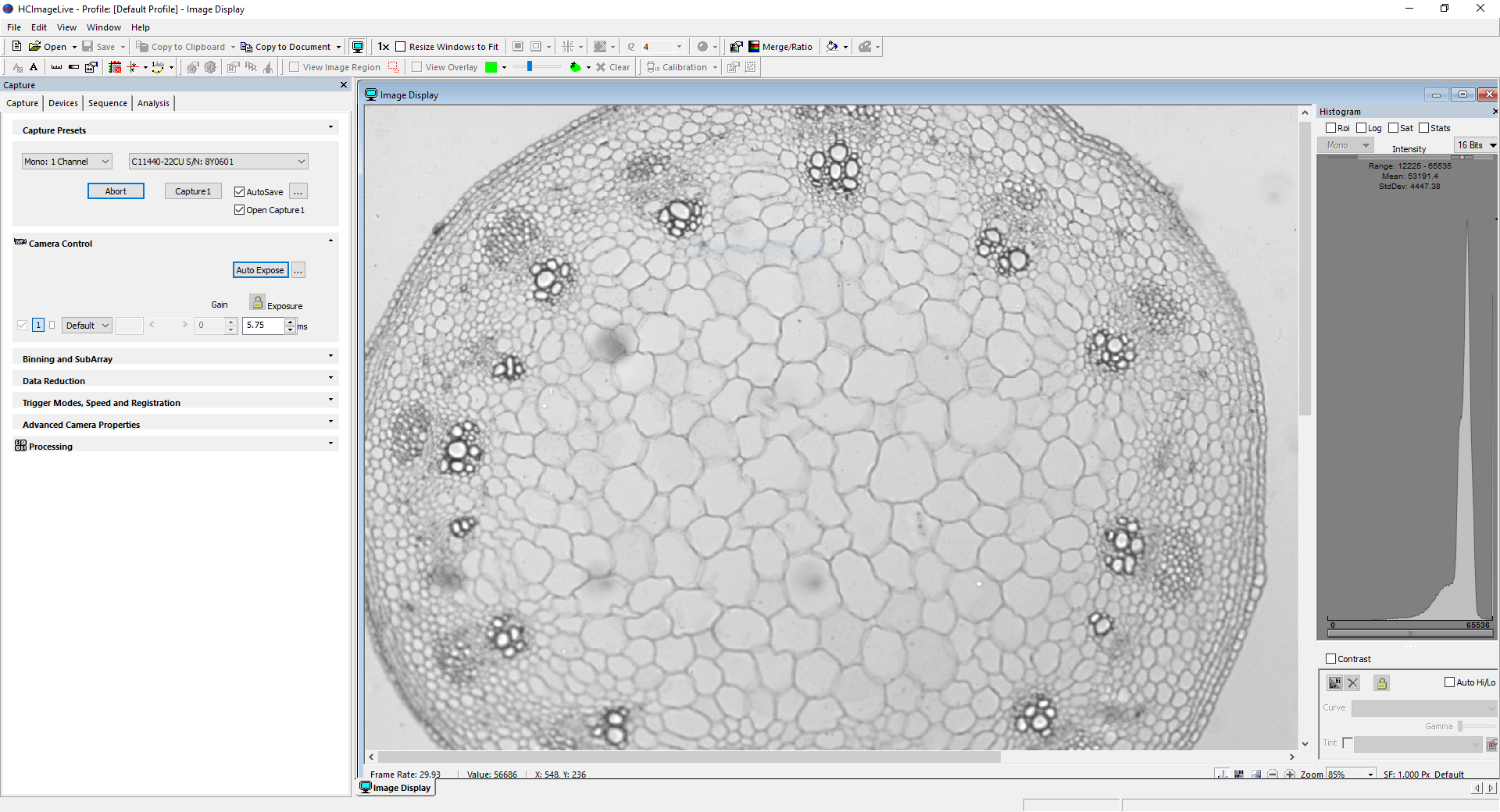This screenshot has width=1500, height=812.
Task: Click the green overlay brush icon
Action: tap(576, 67)
